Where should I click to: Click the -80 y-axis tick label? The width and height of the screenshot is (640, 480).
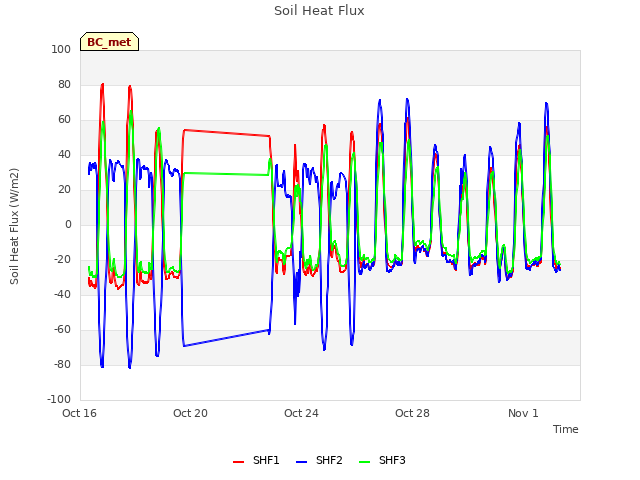pyautogui.click(x=62, y=364)
